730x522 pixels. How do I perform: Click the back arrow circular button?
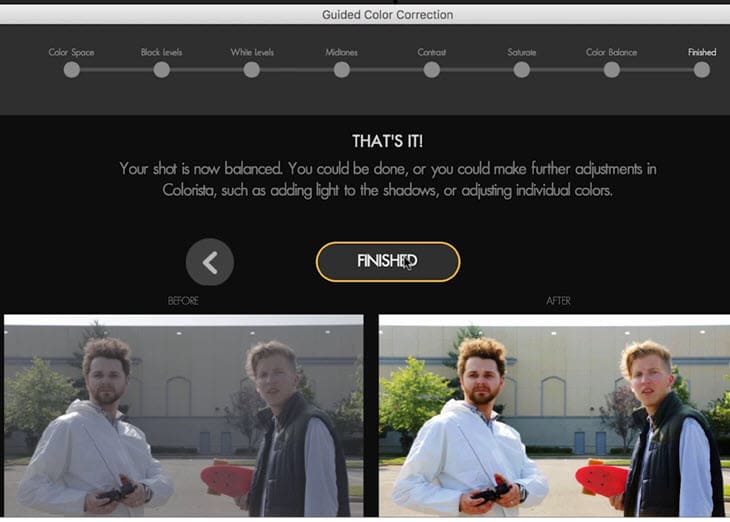210,262
